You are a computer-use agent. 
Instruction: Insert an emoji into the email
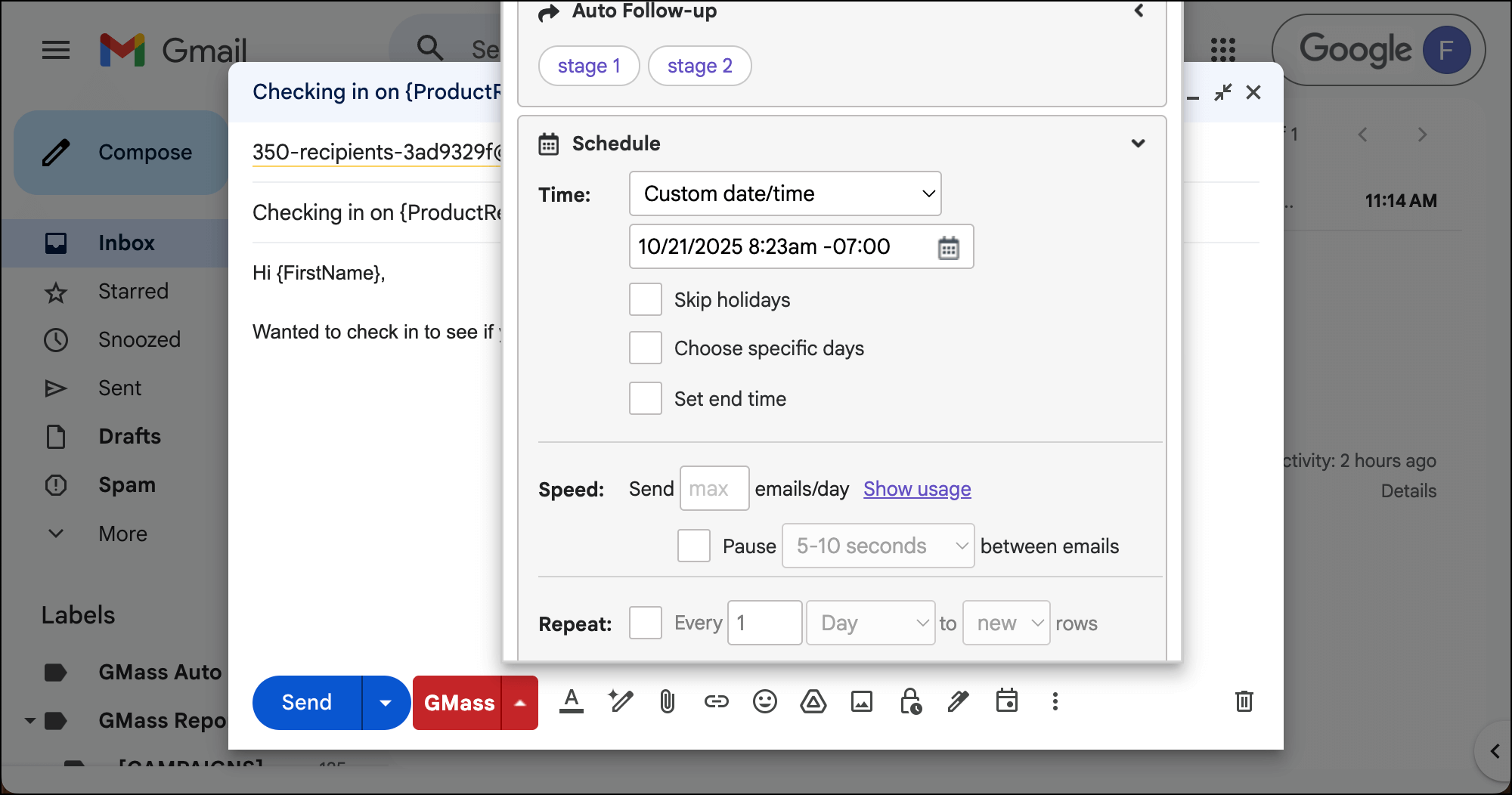tap(765, 702)
